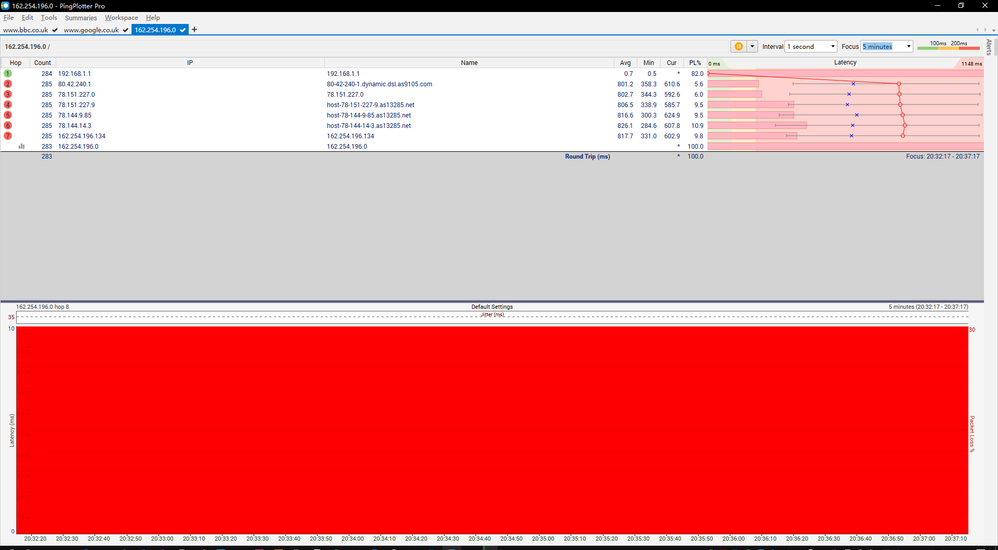Image resolution: width=998 pixels, height=550 pixels.
Task: Select IP 78.144.9.85 cell
Action: pos(74,115)
